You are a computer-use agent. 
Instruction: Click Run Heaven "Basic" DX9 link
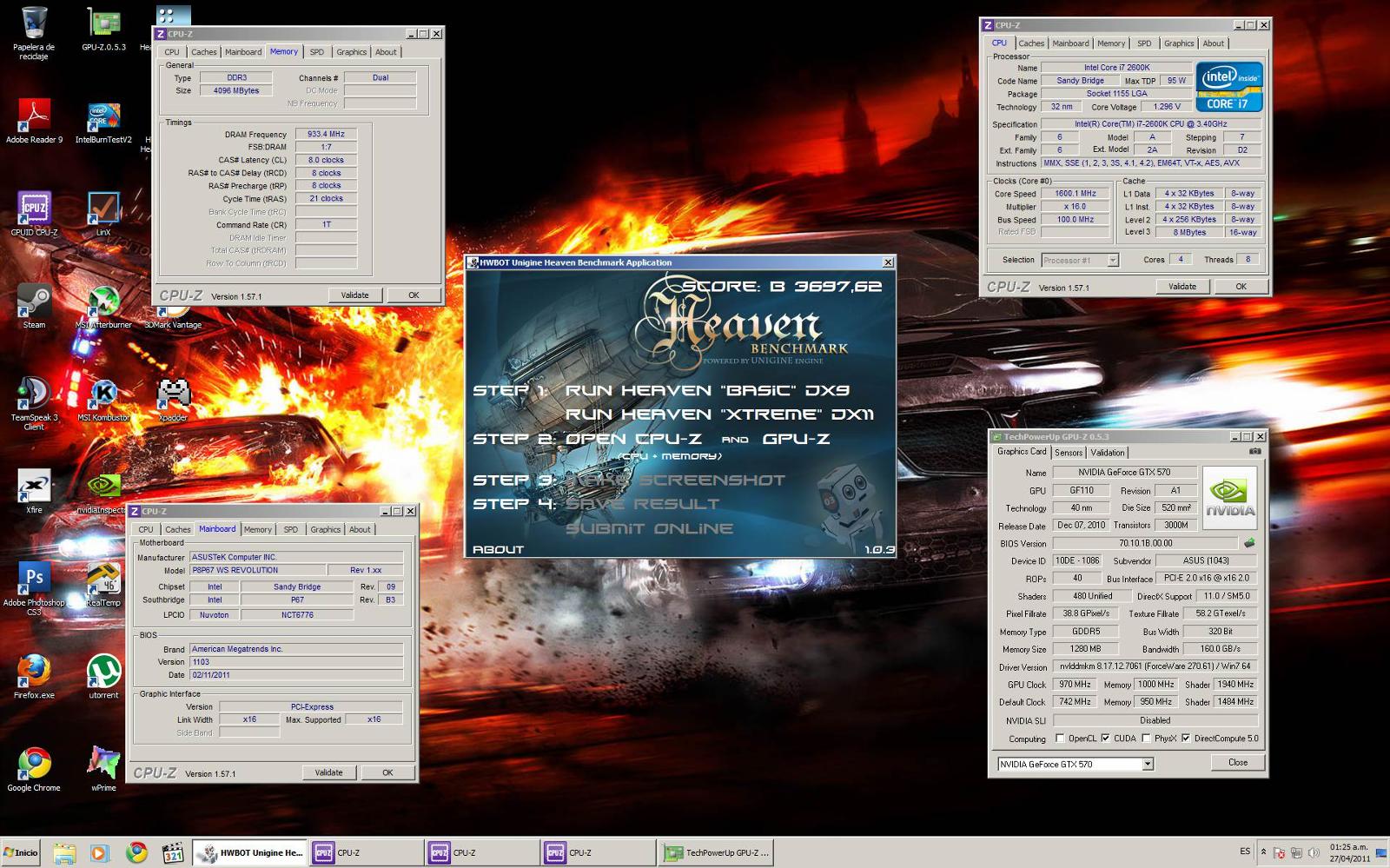click(707, 391)
